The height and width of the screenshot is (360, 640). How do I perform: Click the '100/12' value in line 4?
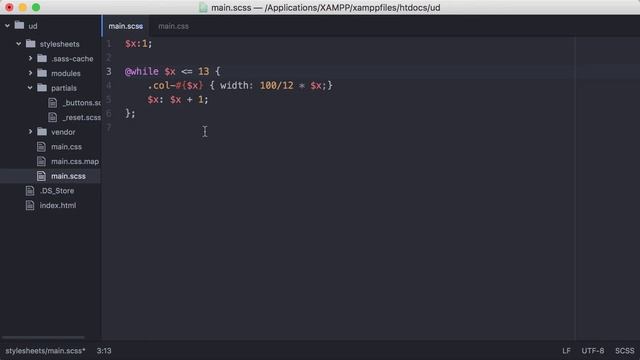(276, 85)
